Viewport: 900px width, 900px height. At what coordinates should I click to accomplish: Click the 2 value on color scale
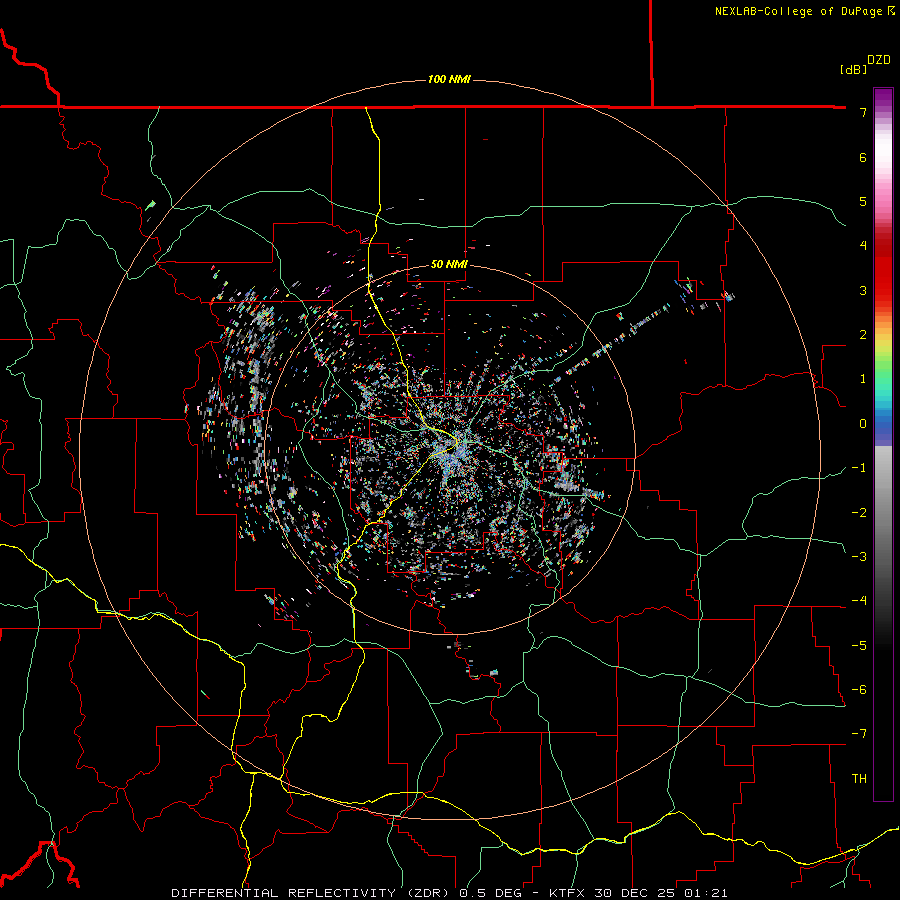point(863,335)
